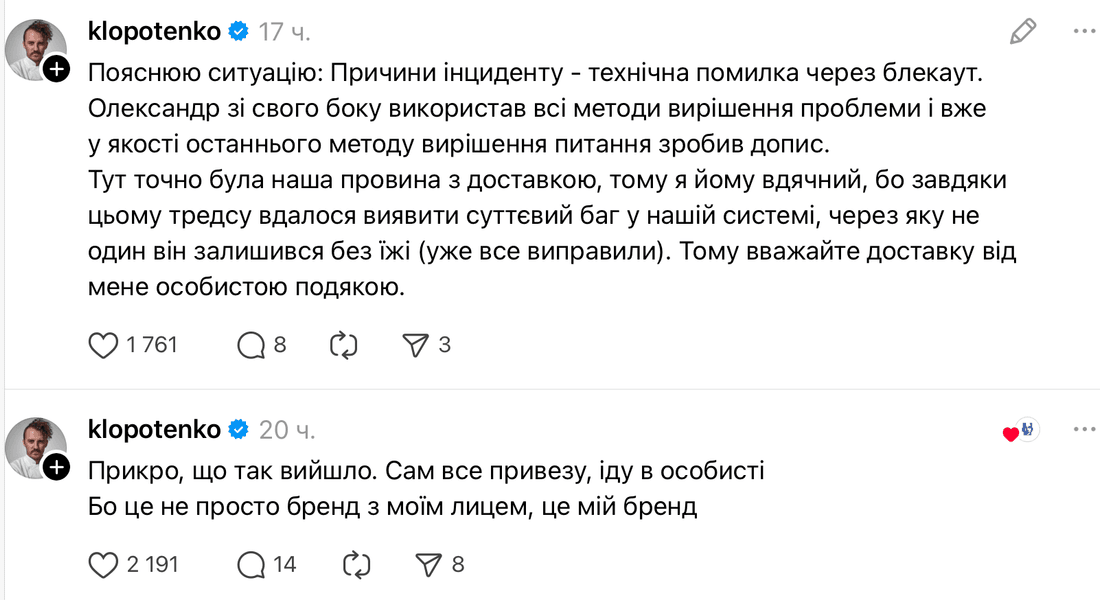Open klopotenko profile from second post username

pos(154,429)
